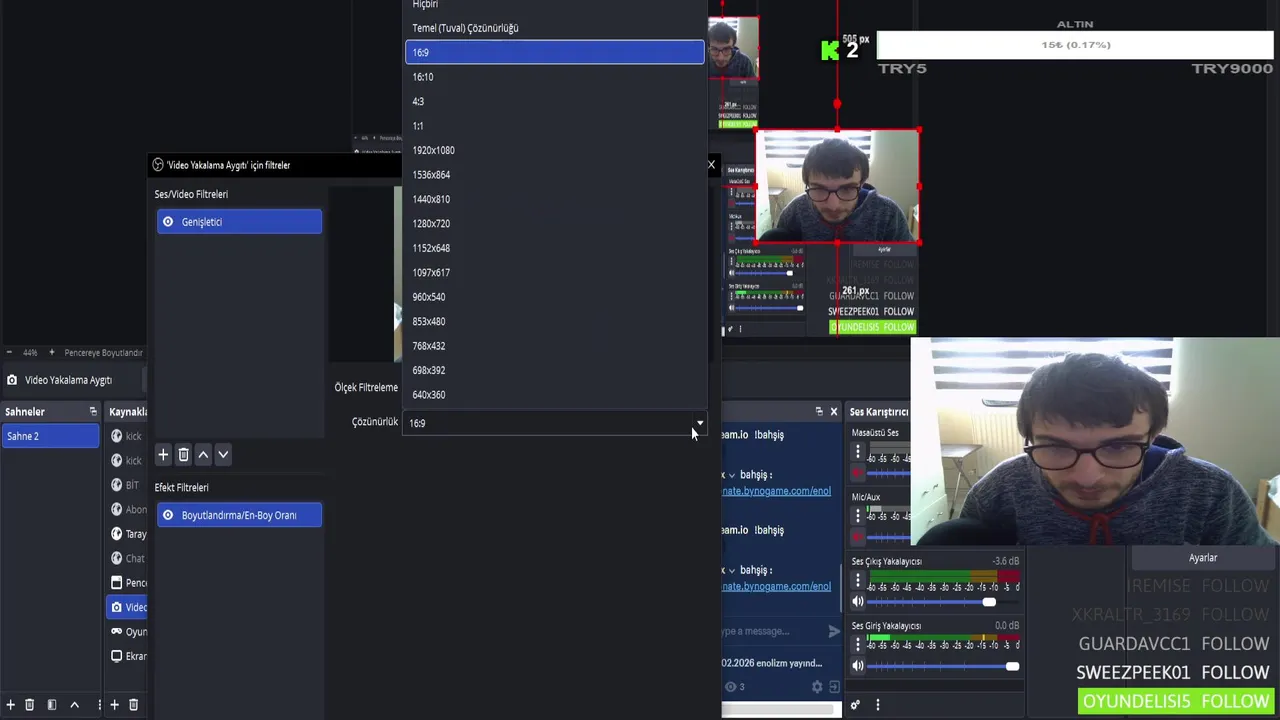The height and width of the screenshot is (720, 1280).
Task: Toggle visibility of the Genişletici filter
Action: tap(168, 222)
